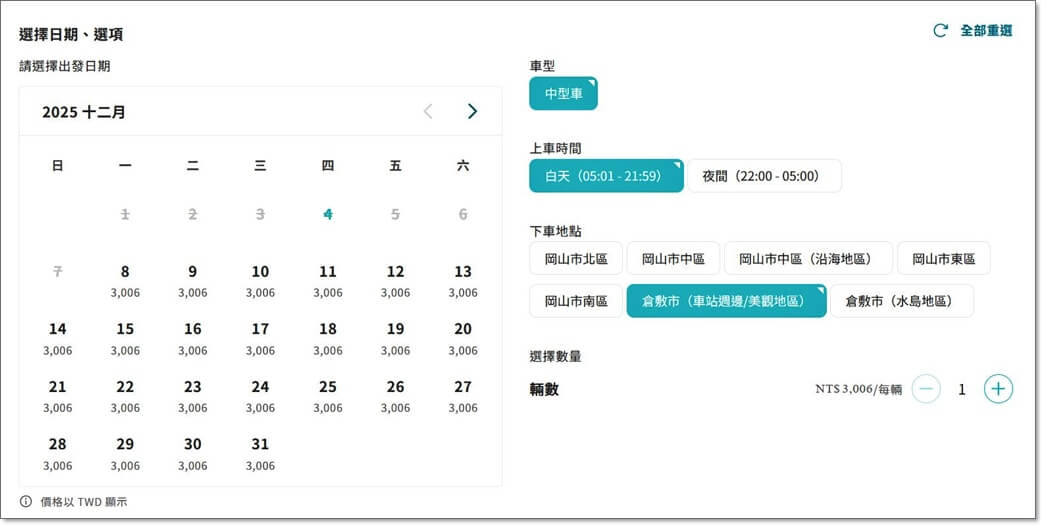1042x525 pixels.
Task: Pick December 25 on the calendar
Action: (x=328, y=395)
